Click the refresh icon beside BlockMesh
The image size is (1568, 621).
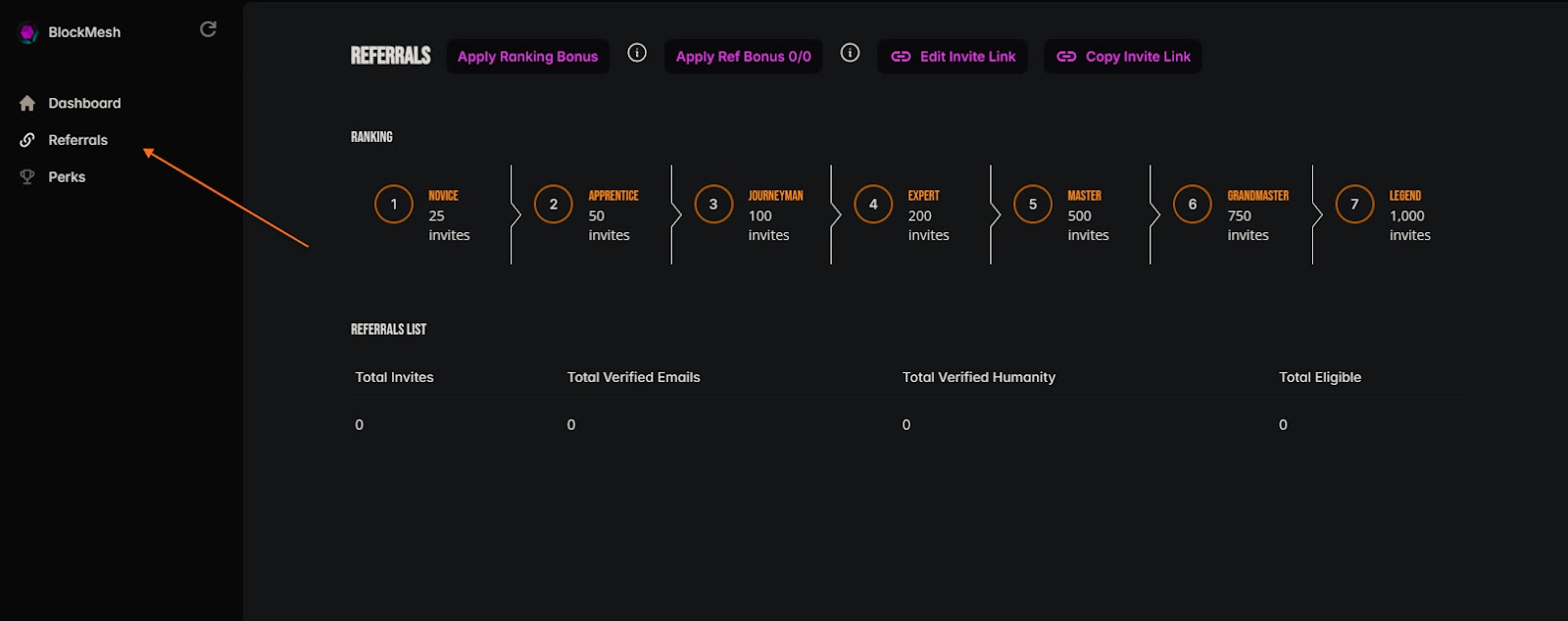point(208,29)
